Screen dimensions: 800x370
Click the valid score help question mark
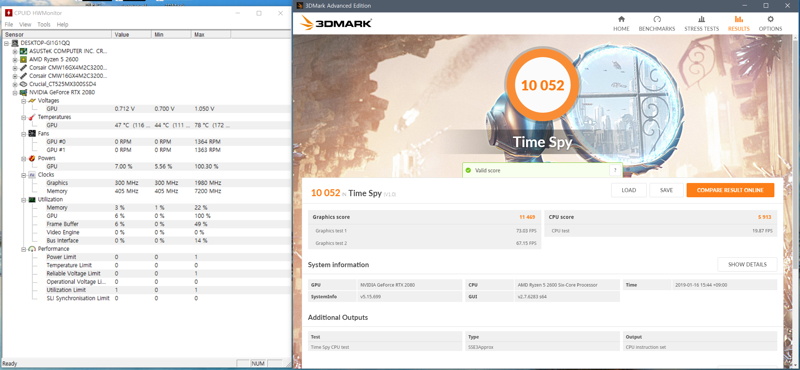tap(615, 170)
